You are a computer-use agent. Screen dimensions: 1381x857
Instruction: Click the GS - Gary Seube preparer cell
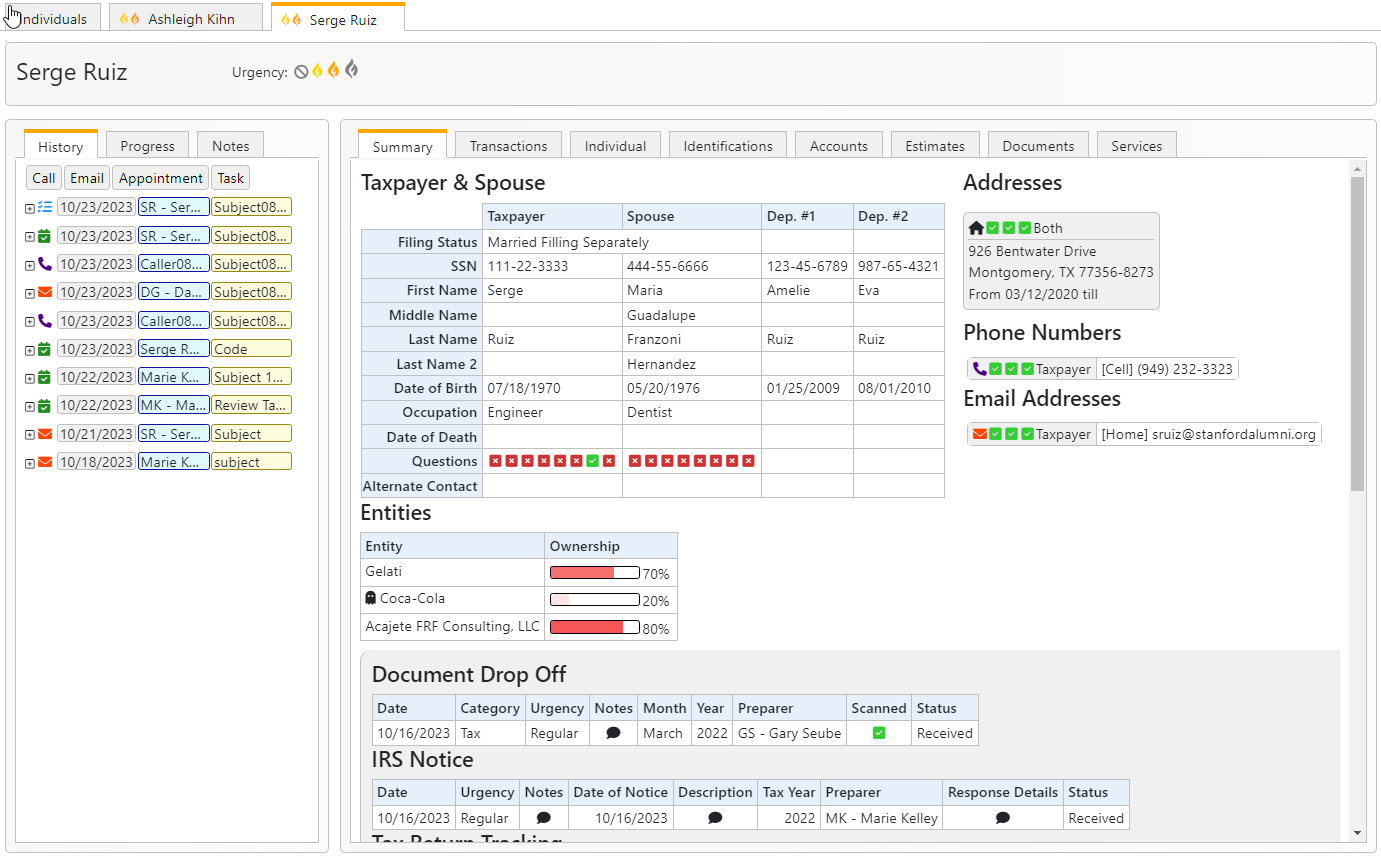point(789,733)
